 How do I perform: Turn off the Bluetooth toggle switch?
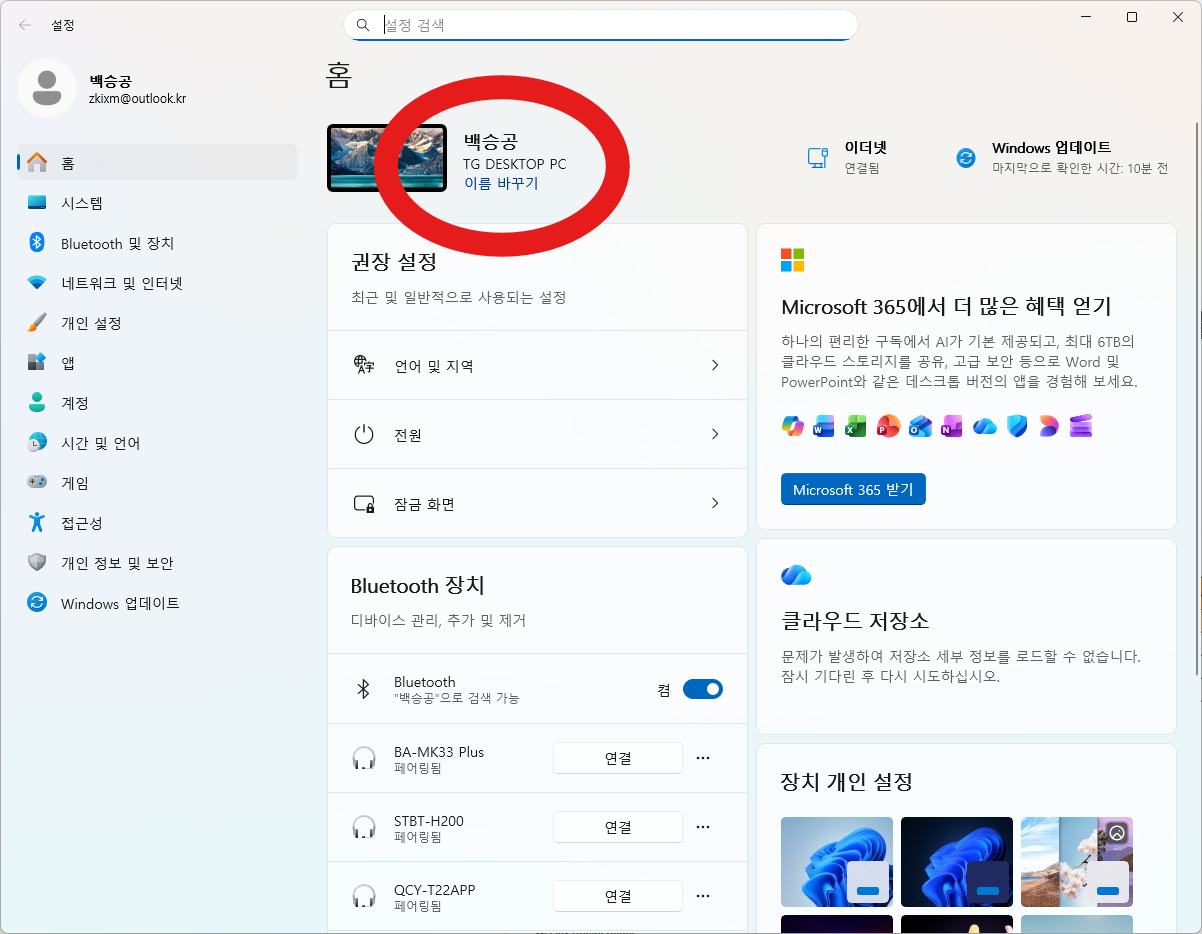702,689
